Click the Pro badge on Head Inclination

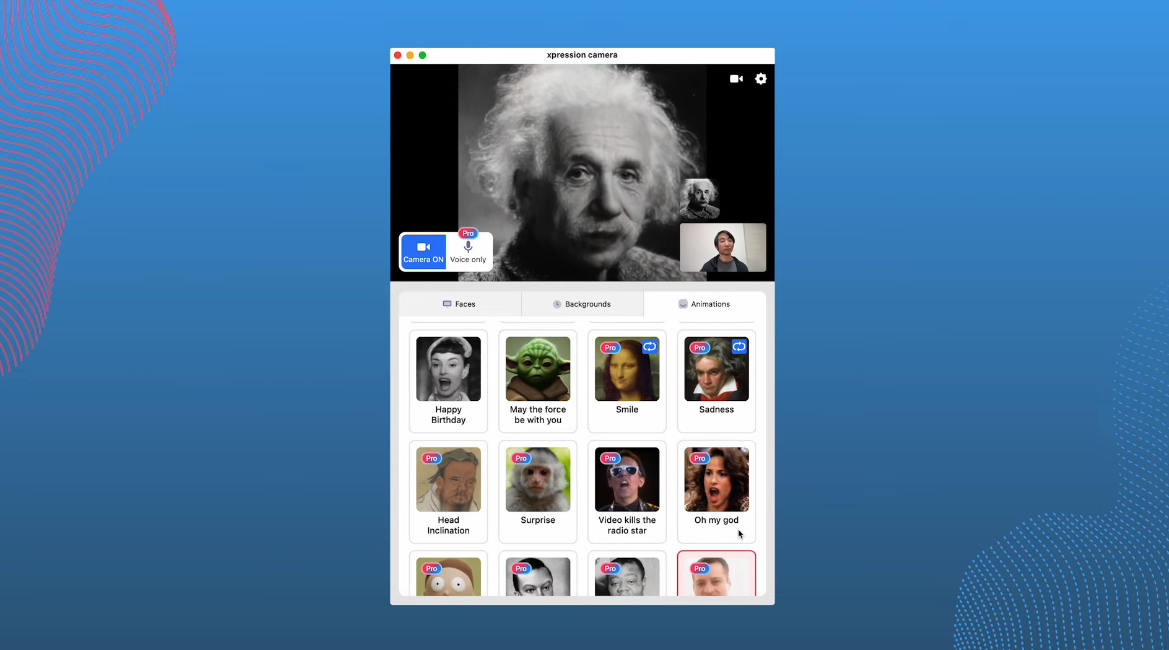click(431, 458)
